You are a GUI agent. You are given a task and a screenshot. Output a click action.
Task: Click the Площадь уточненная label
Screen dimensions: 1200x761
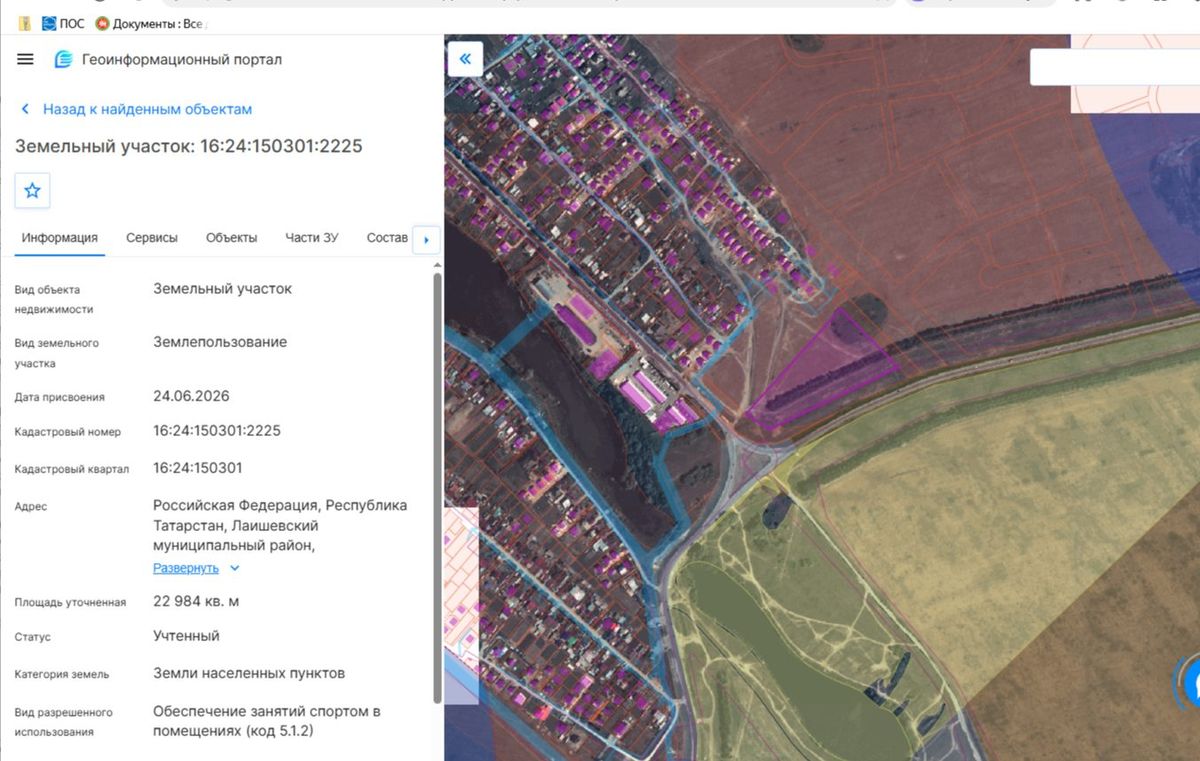coord(70,602)
